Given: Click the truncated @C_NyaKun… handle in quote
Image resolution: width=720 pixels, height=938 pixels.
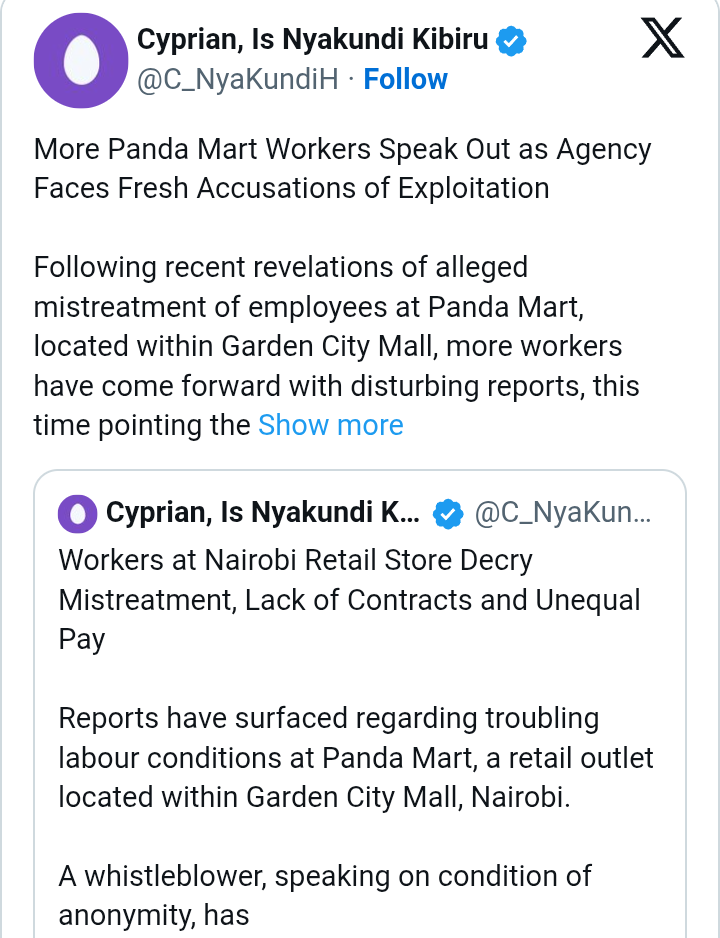Looking at the screenshot, I should click(x=563, y=514).
